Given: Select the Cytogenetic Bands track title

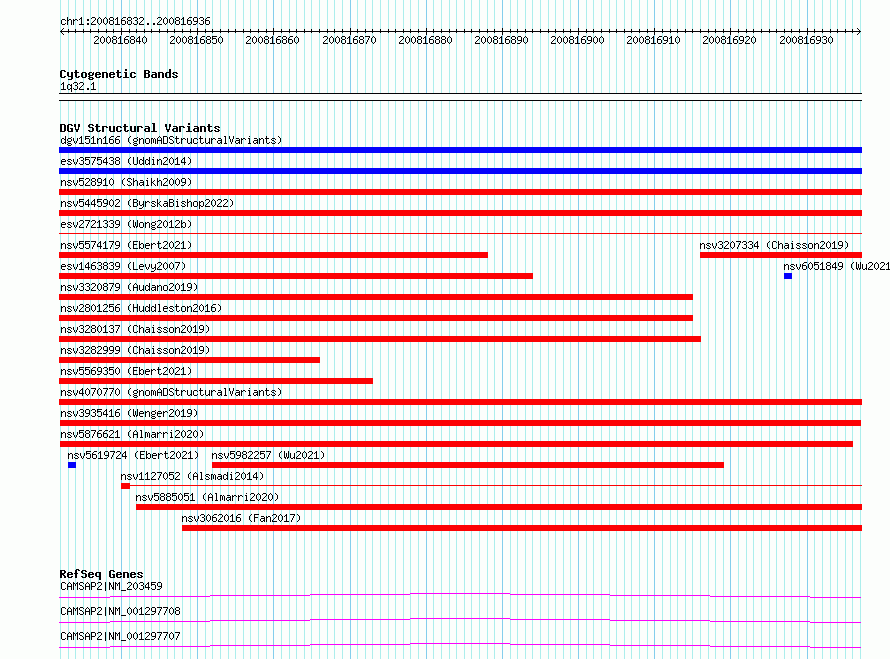Looking at the screenshot, I should click(x=119, y=74).
